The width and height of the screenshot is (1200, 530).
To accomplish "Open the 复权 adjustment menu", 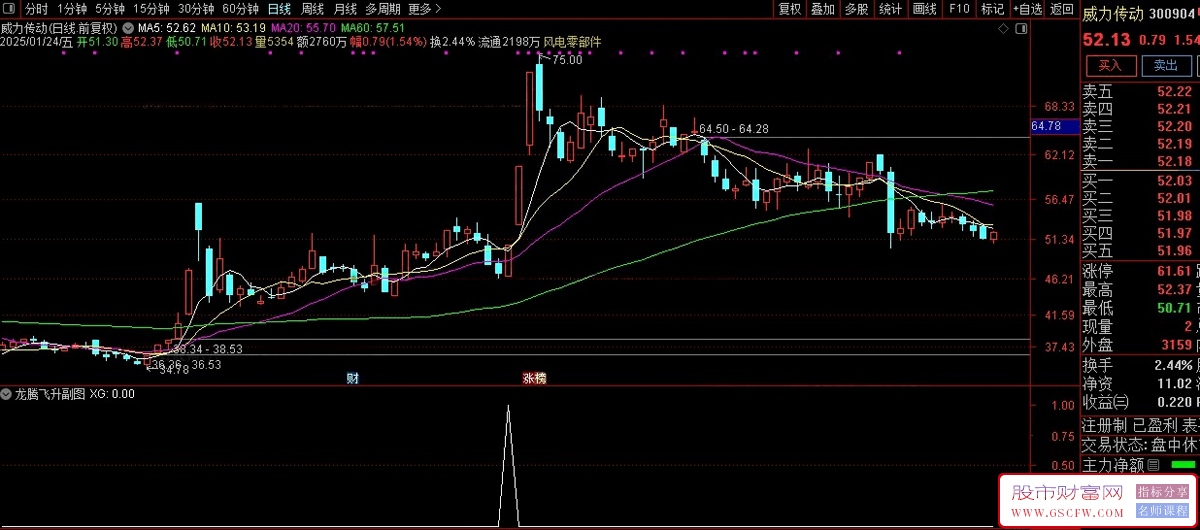I will [790, 9].
